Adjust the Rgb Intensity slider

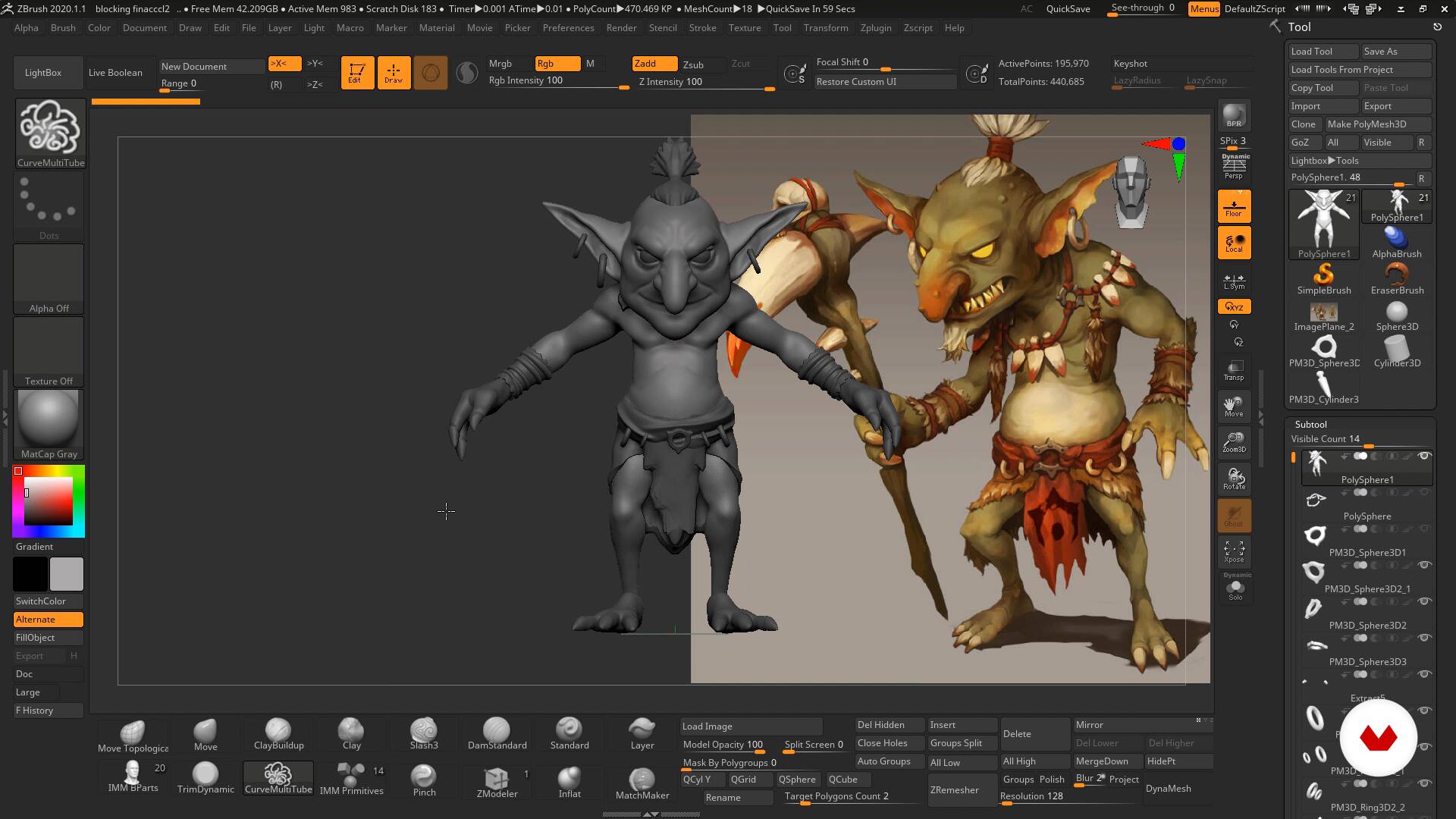pos(558,81)
